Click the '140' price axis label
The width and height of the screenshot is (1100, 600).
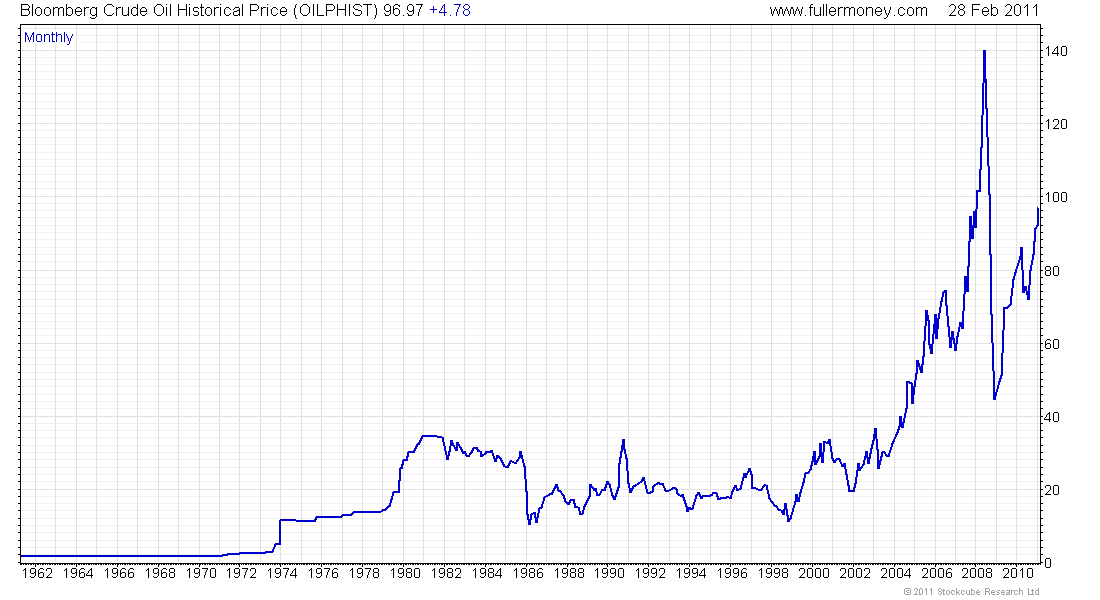(1056, 51)
